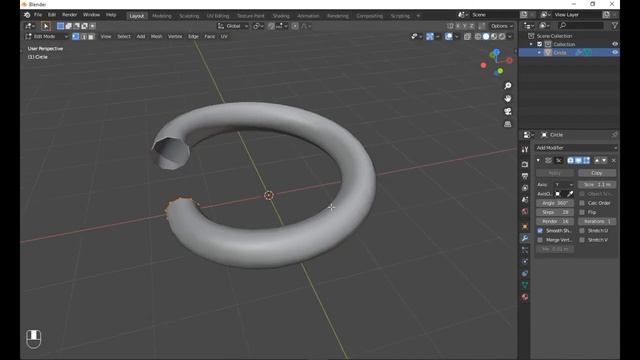Select wireframe viewport shading icon

(x=478, y=36)
